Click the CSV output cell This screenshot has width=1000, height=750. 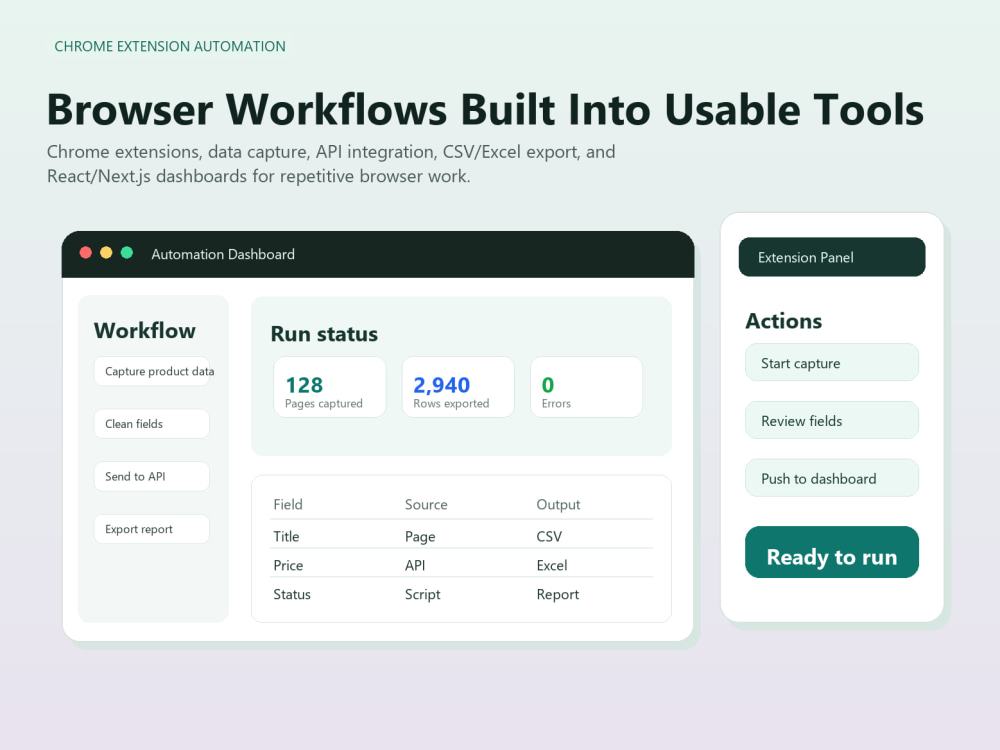[549, 536]
